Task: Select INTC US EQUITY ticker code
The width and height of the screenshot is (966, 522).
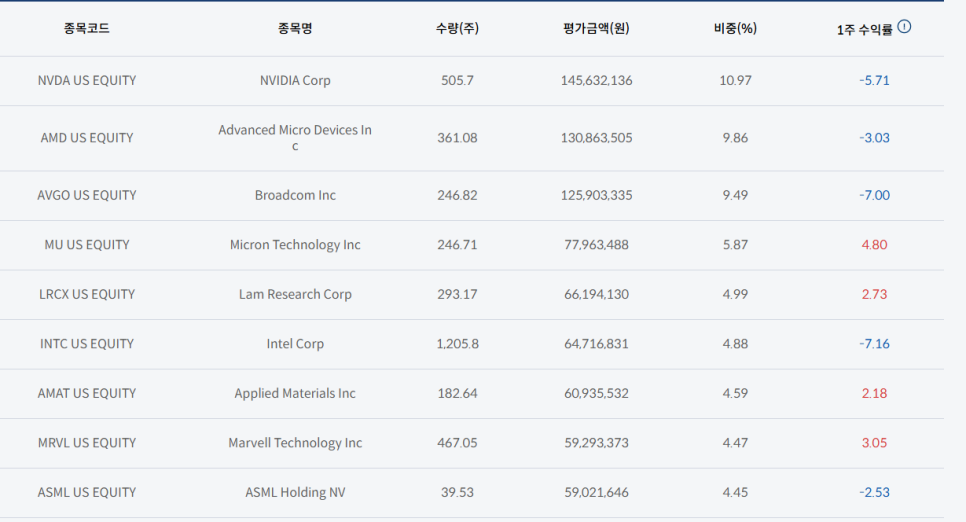Action: [86, 344]
